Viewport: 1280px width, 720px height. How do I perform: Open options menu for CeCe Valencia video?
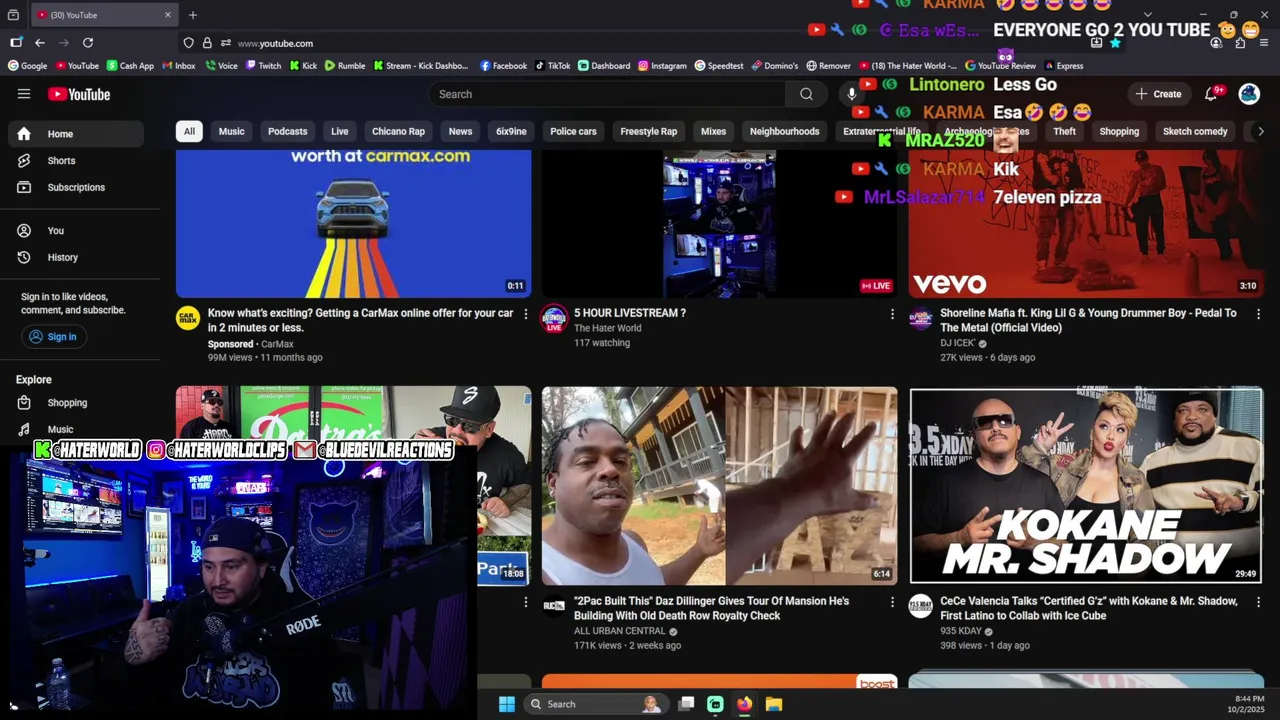(1258, 602)
